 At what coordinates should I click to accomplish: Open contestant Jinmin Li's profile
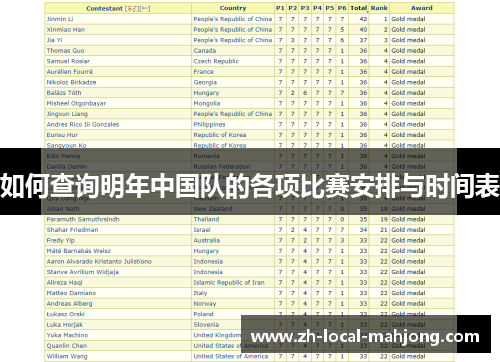60,19
